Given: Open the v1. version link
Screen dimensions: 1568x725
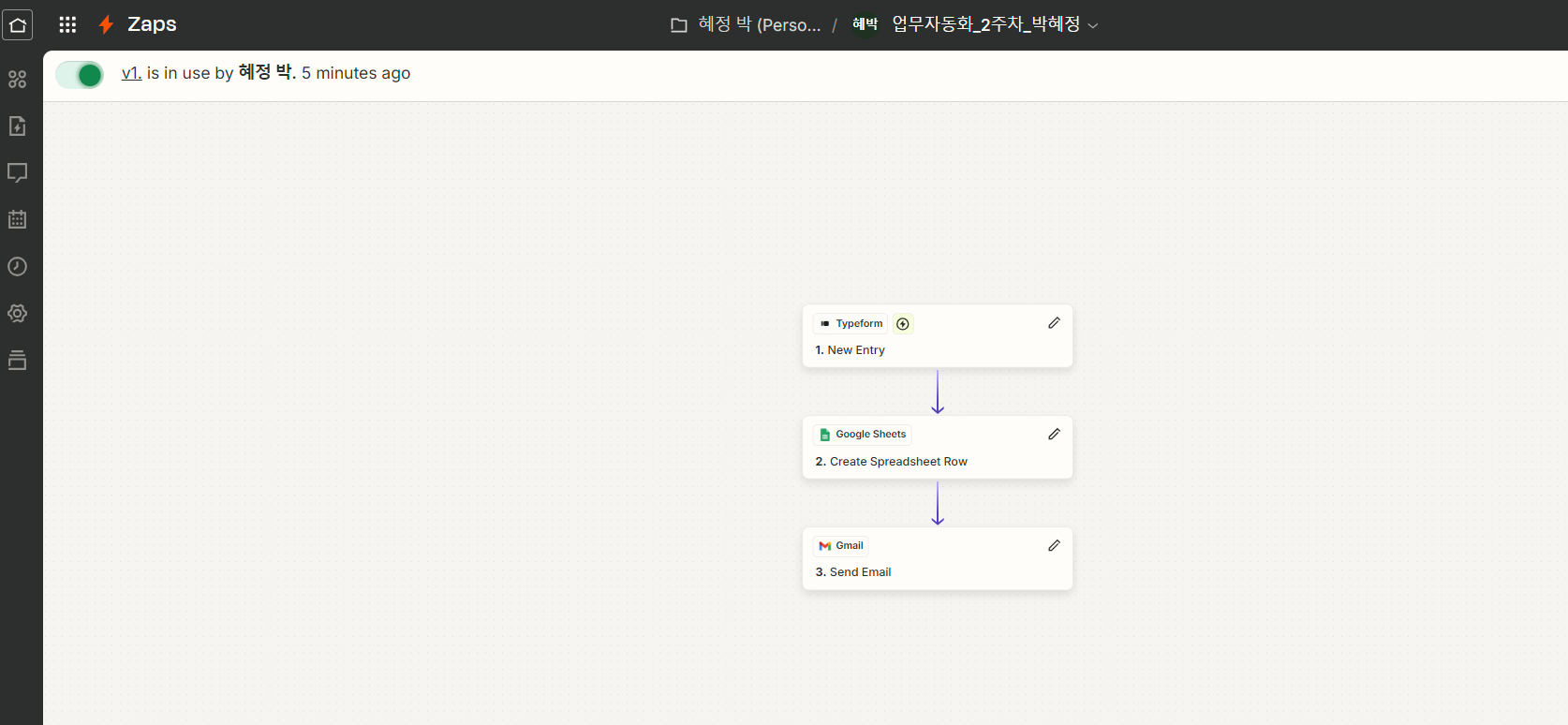Looking at the screenshot, I should pyautogui.click(x=131, y=73).
